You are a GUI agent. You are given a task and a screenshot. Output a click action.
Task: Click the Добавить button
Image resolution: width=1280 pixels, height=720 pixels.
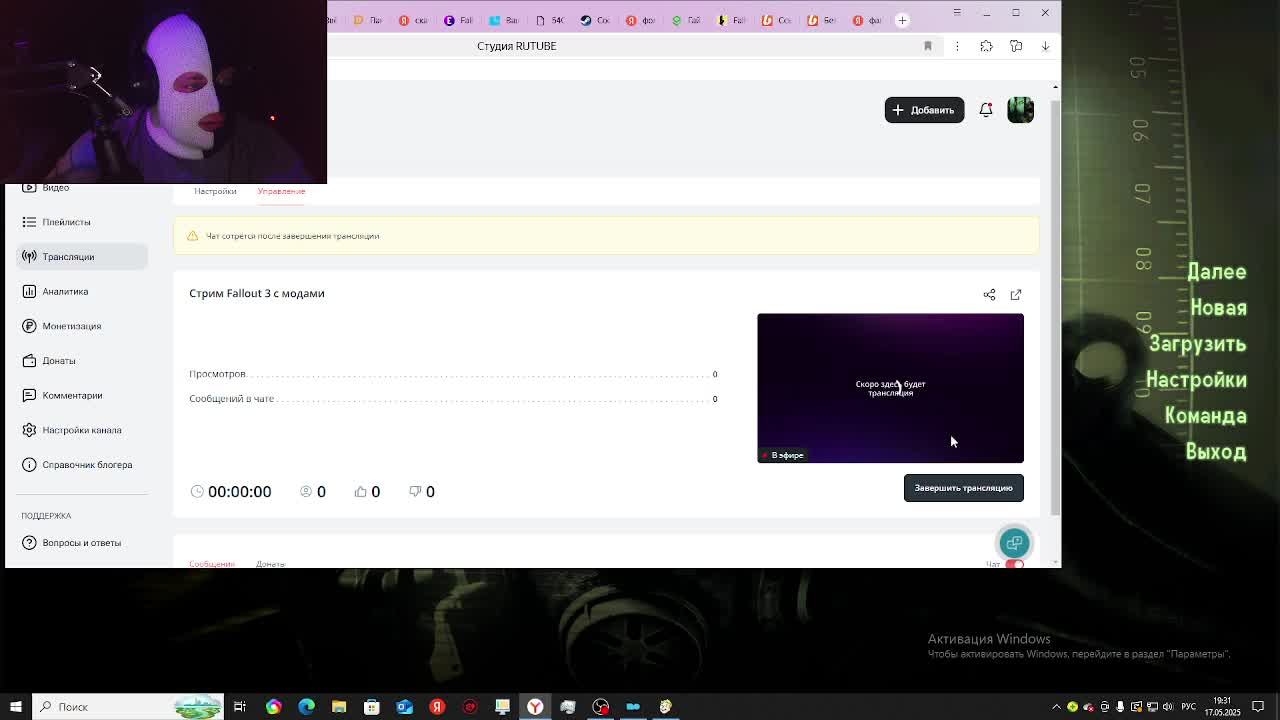(x=924, y=110)
